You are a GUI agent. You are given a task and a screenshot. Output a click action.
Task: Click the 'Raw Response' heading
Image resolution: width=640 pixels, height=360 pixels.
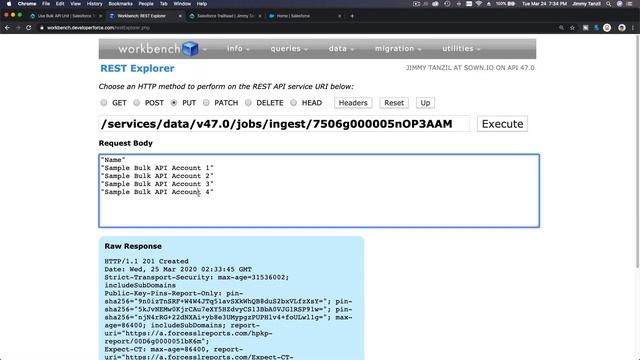(133, 246)
